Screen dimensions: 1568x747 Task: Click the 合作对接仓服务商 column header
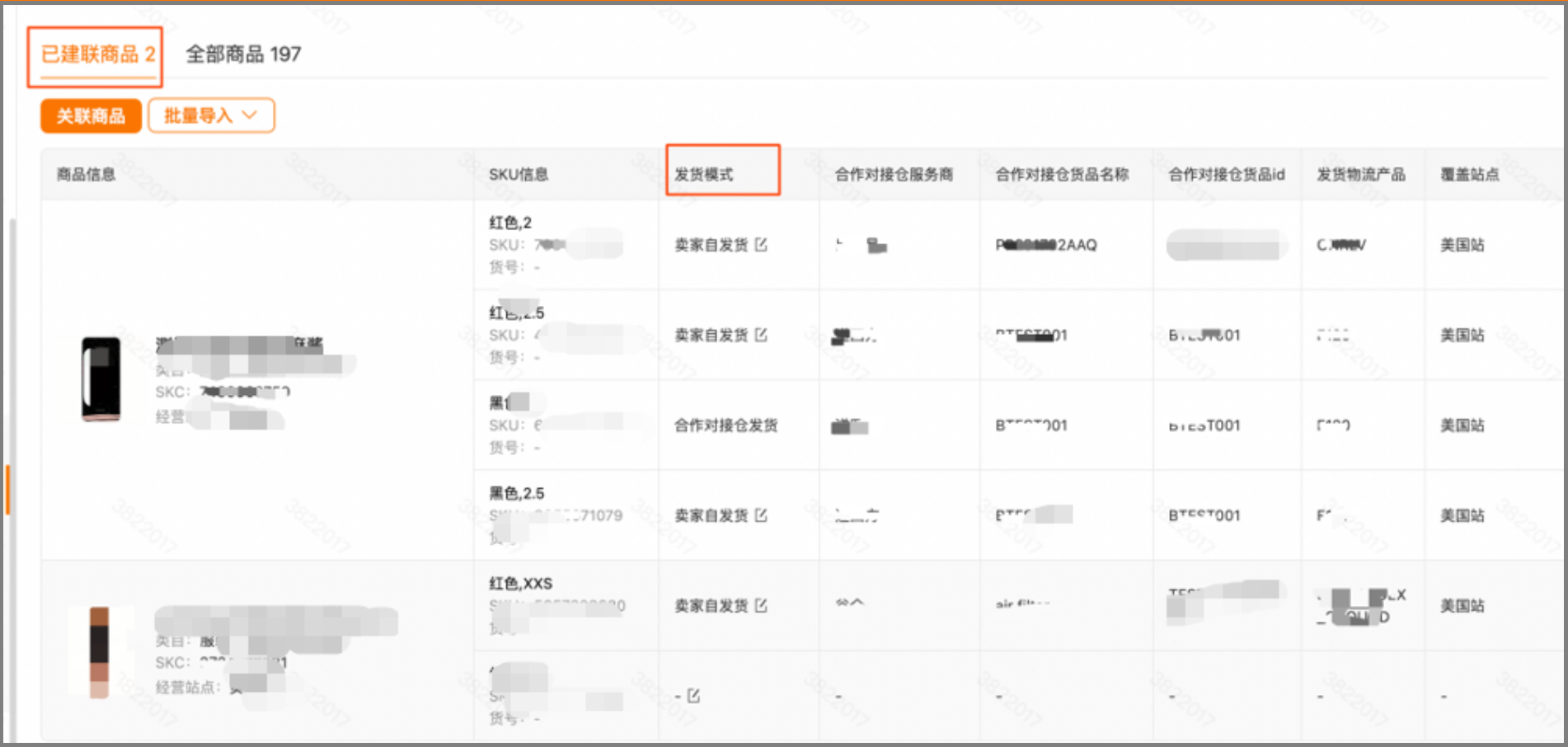coord(894,174)
